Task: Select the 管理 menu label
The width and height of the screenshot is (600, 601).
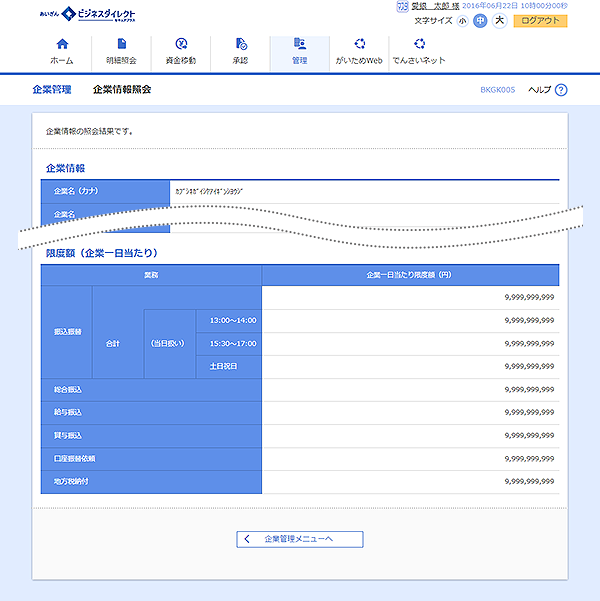Action: pyautogui.click(x=299, y=61)
